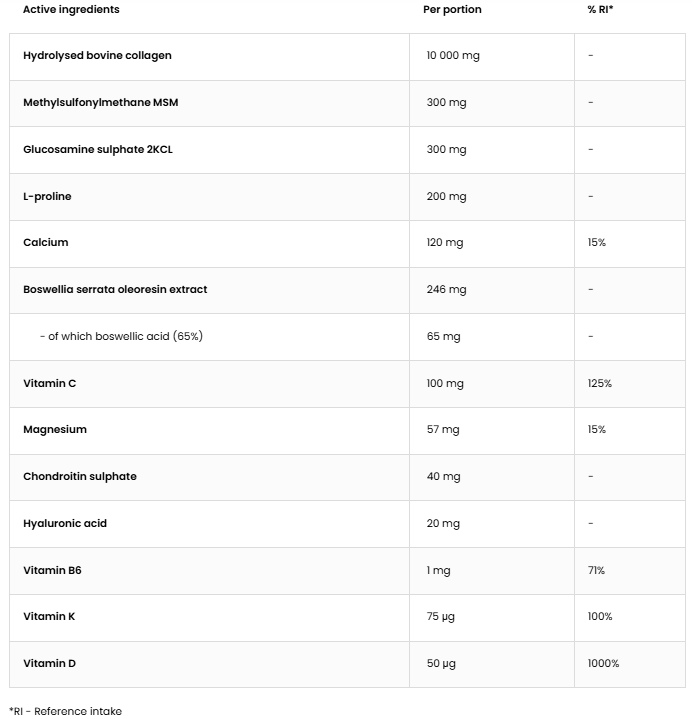
Task: Click the Vitamin C 125% value
Action: (599, 383)
